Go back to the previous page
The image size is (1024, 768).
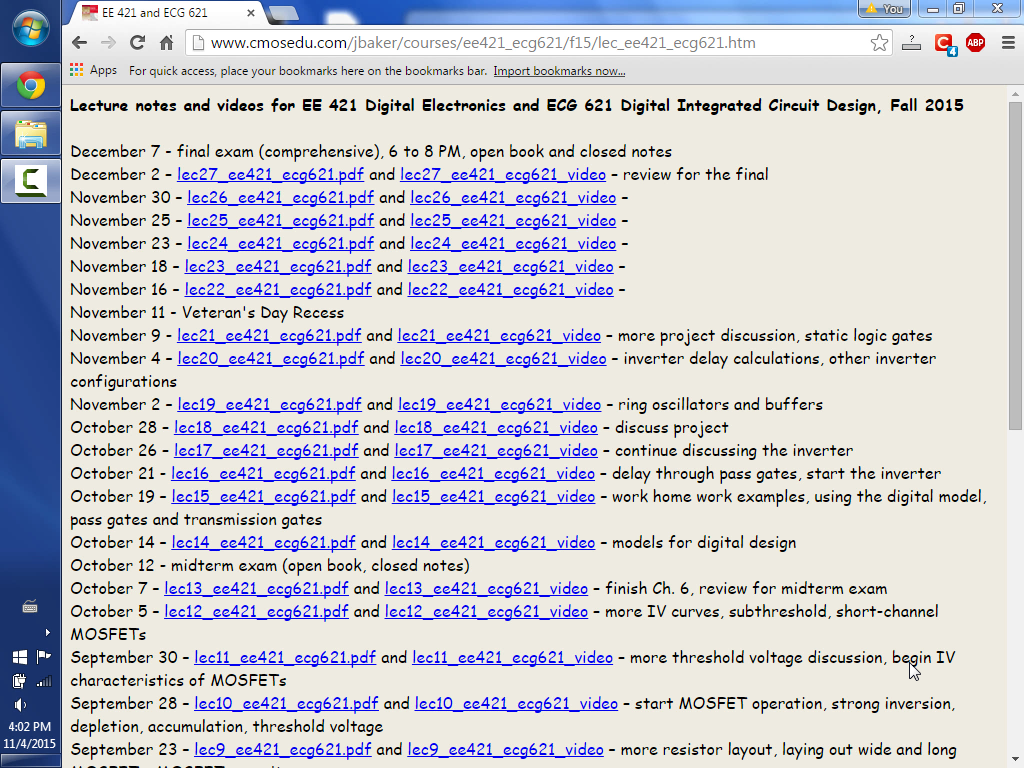tap(80, 43)
